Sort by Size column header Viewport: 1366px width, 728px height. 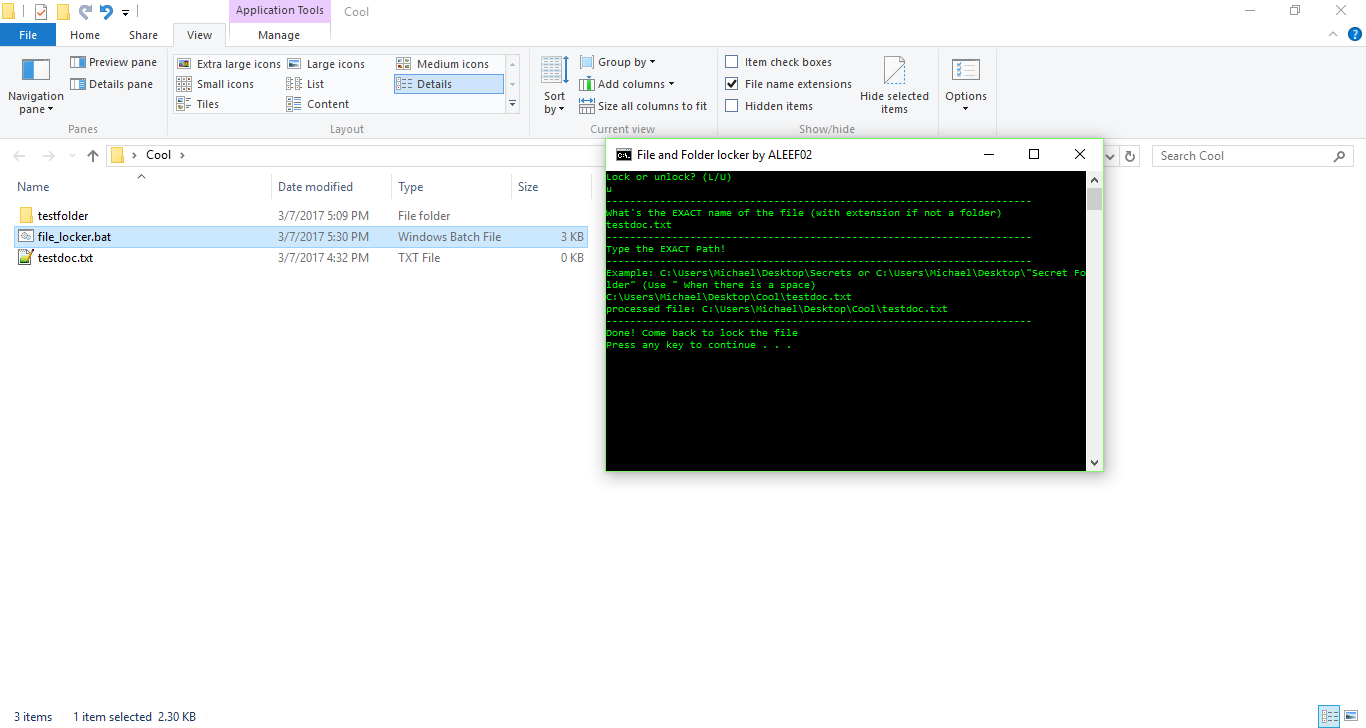coord(551,187)
